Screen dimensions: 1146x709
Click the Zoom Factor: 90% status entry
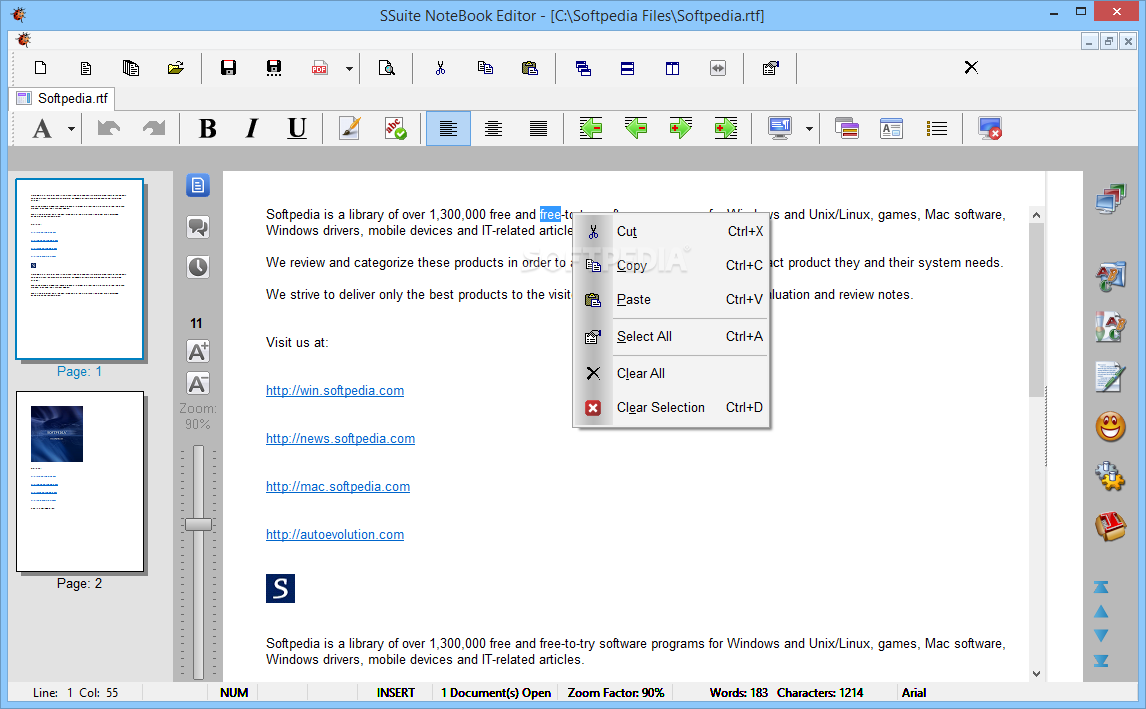click(x=616, y=693)
